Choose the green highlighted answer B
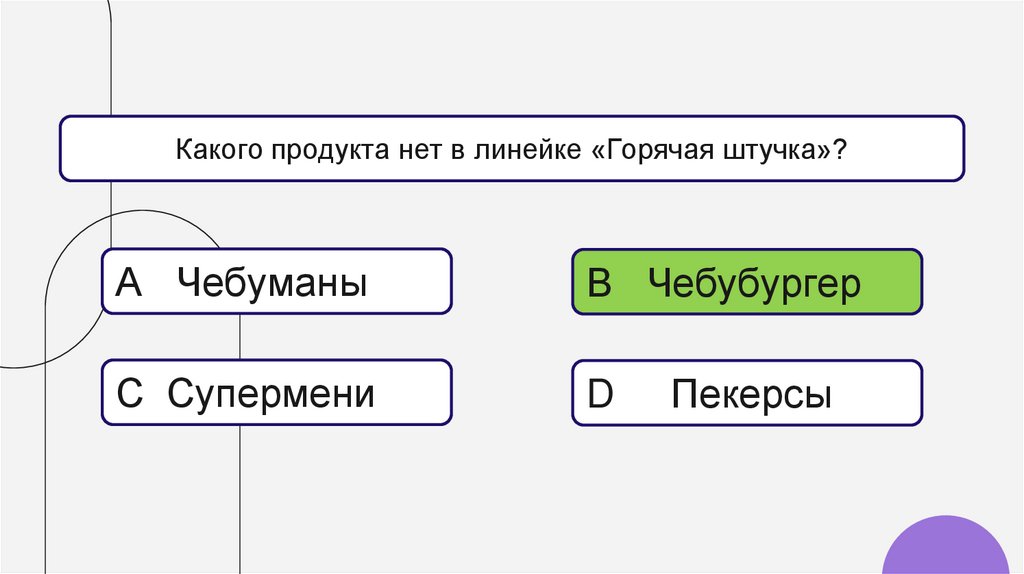This screenshot has width=1024, height=574. [747, 282]
